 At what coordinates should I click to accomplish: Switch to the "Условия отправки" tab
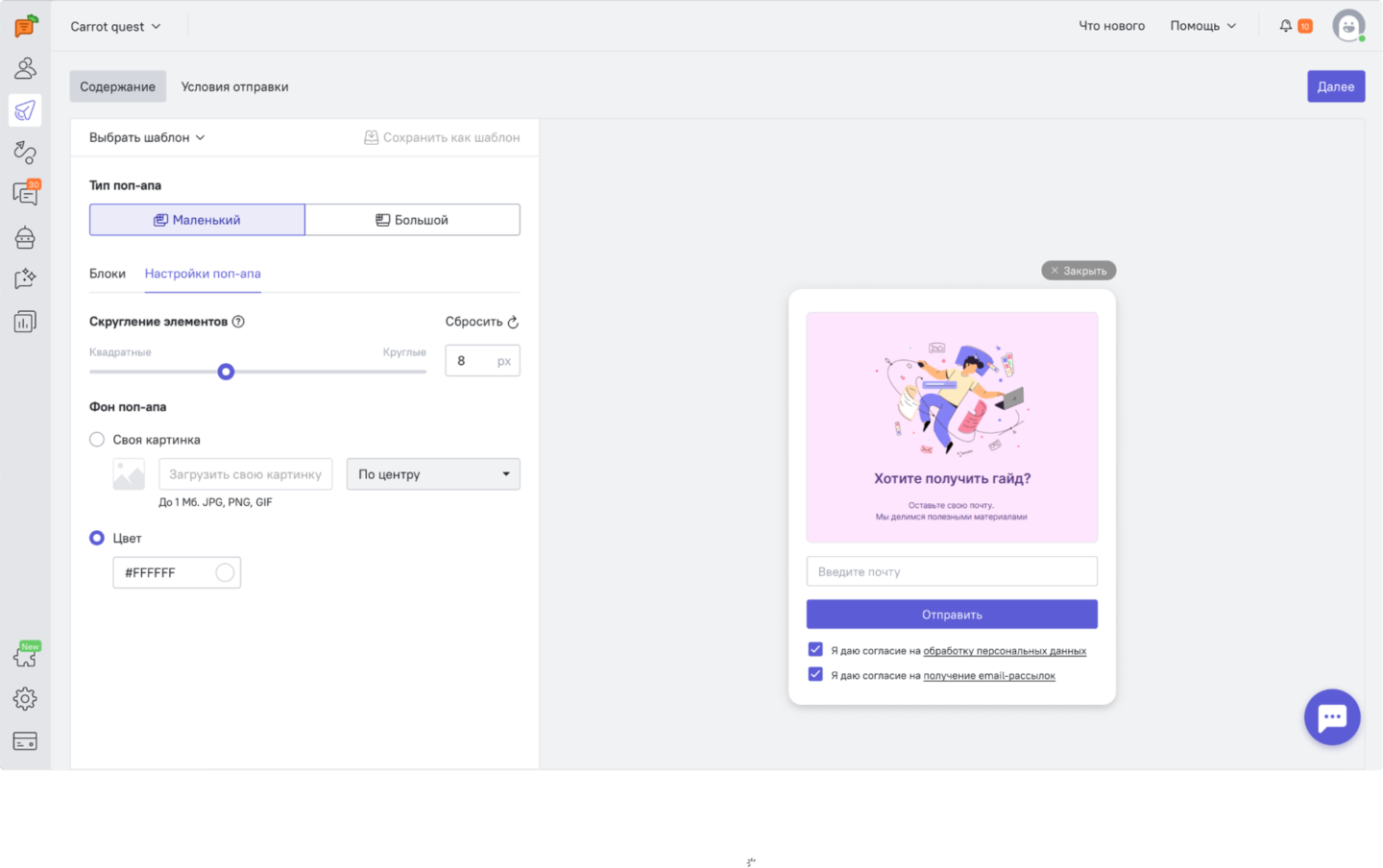point(234,86)
